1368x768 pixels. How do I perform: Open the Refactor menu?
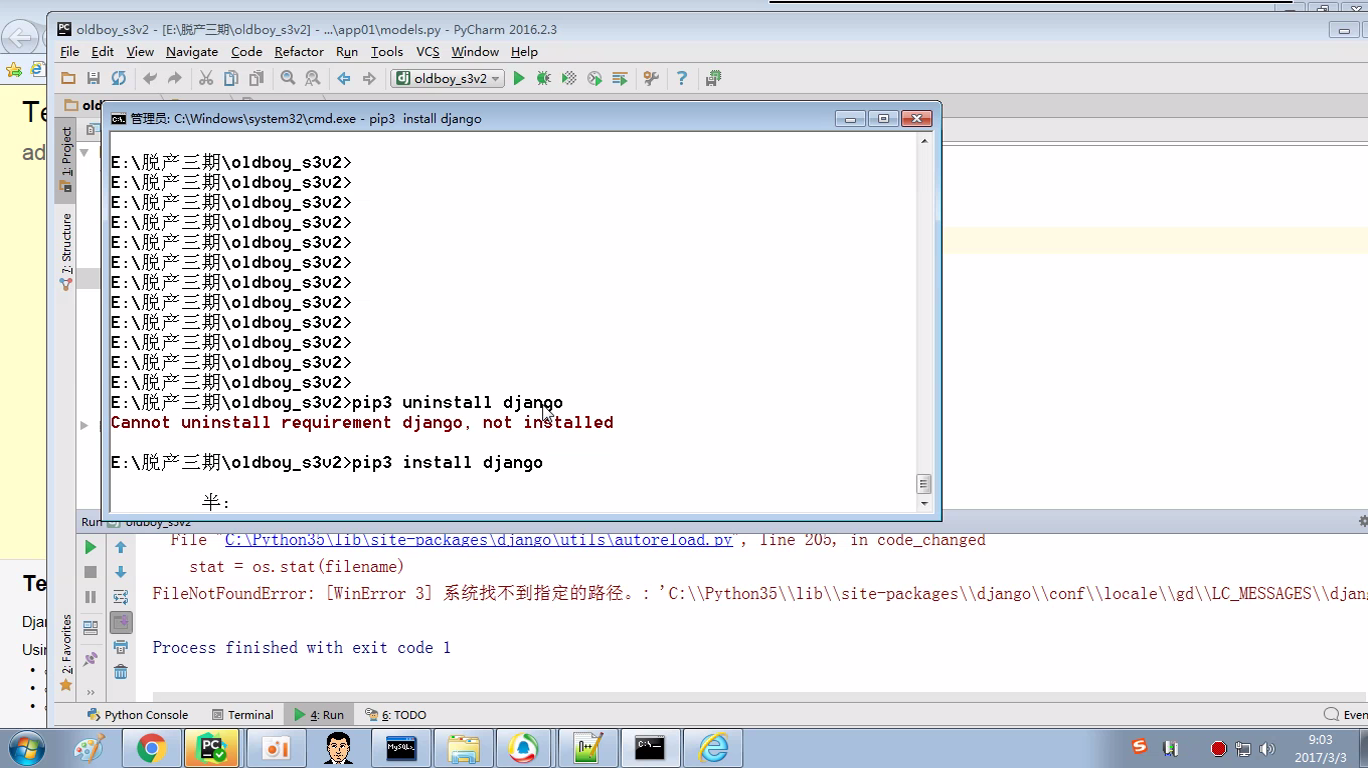(x=299, y=52)
